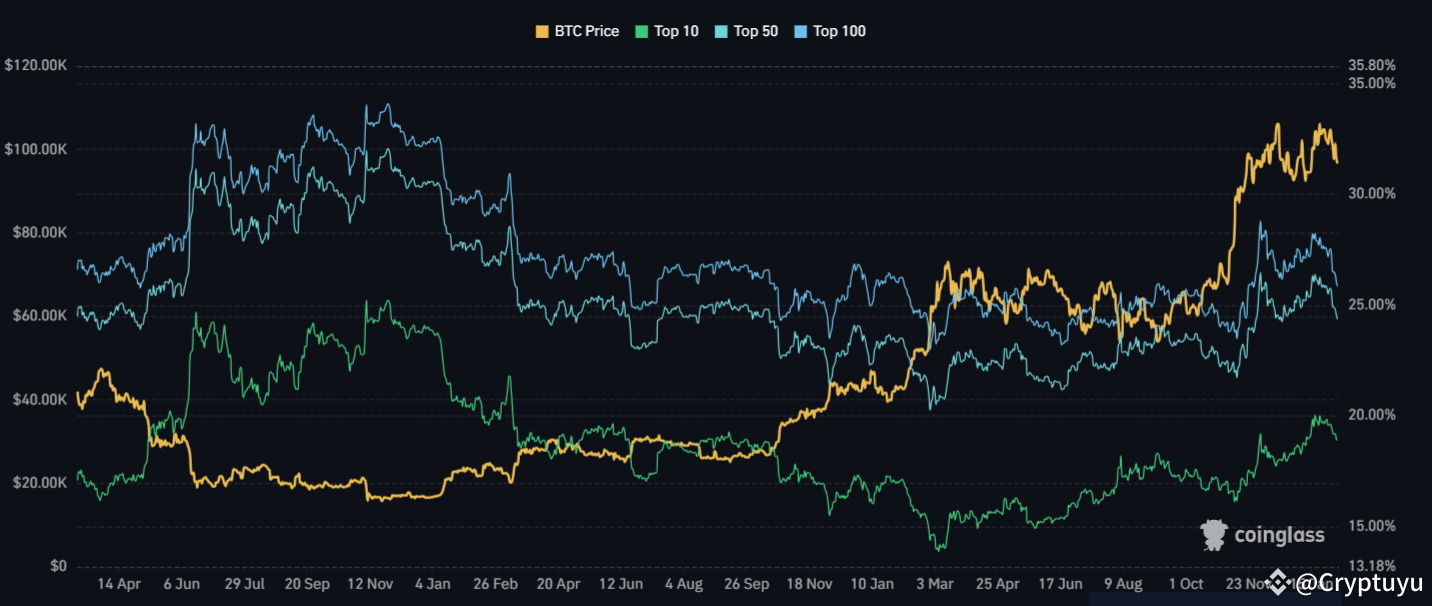Toggle the Top 100 series legend label
This screenshot has height=606, width=1432.
839,31
